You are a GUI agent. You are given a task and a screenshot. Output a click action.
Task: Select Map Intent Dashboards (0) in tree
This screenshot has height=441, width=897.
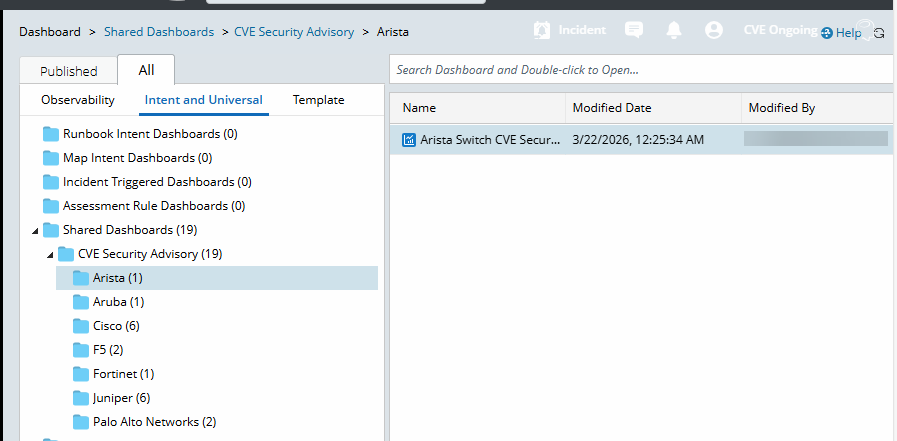point(137,158)
